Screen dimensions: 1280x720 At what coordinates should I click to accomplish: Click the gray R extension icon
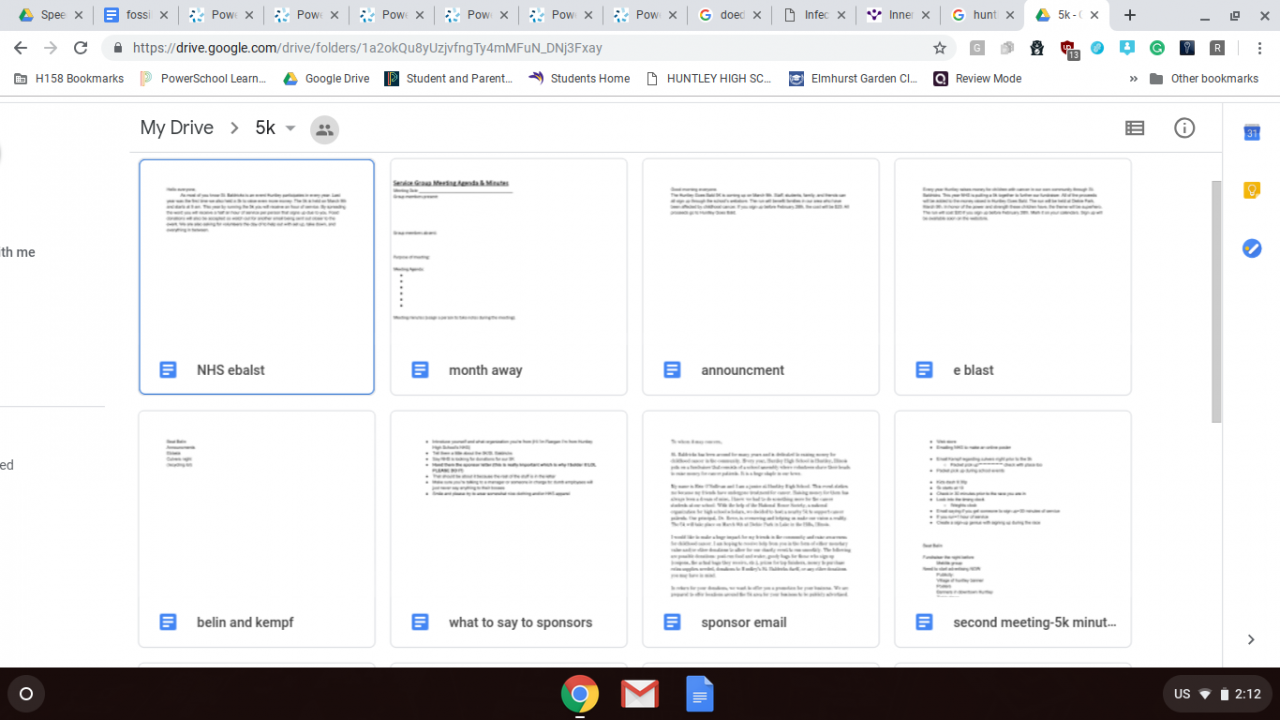tap(1217, 48)
